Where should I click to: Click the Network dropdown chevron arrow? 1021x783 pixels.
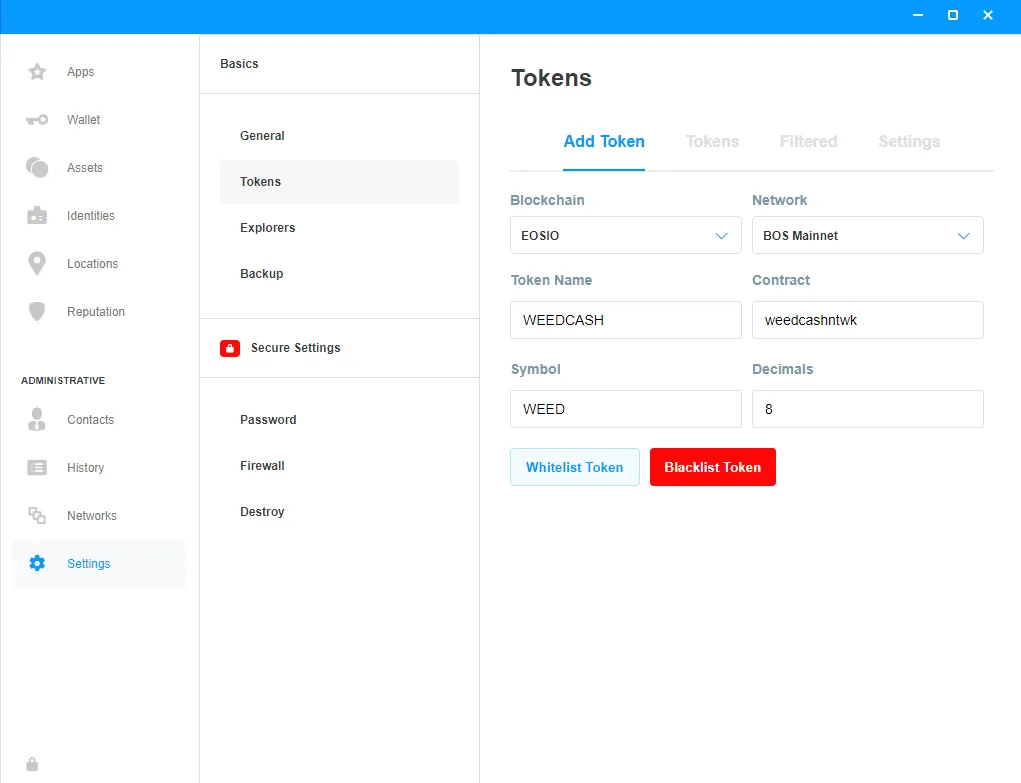pos(964,236)
